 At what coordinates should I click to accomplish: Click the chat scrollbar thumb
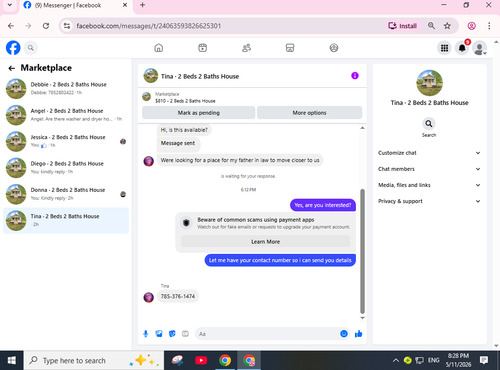(x=362, y=252)
